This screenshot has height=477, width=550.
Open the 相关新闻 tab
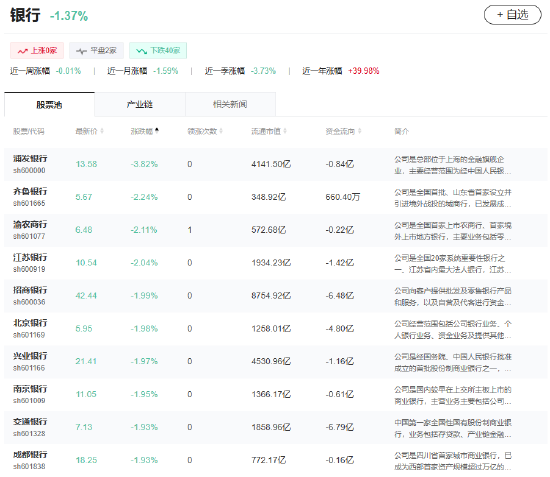click(x=230, y=105)
